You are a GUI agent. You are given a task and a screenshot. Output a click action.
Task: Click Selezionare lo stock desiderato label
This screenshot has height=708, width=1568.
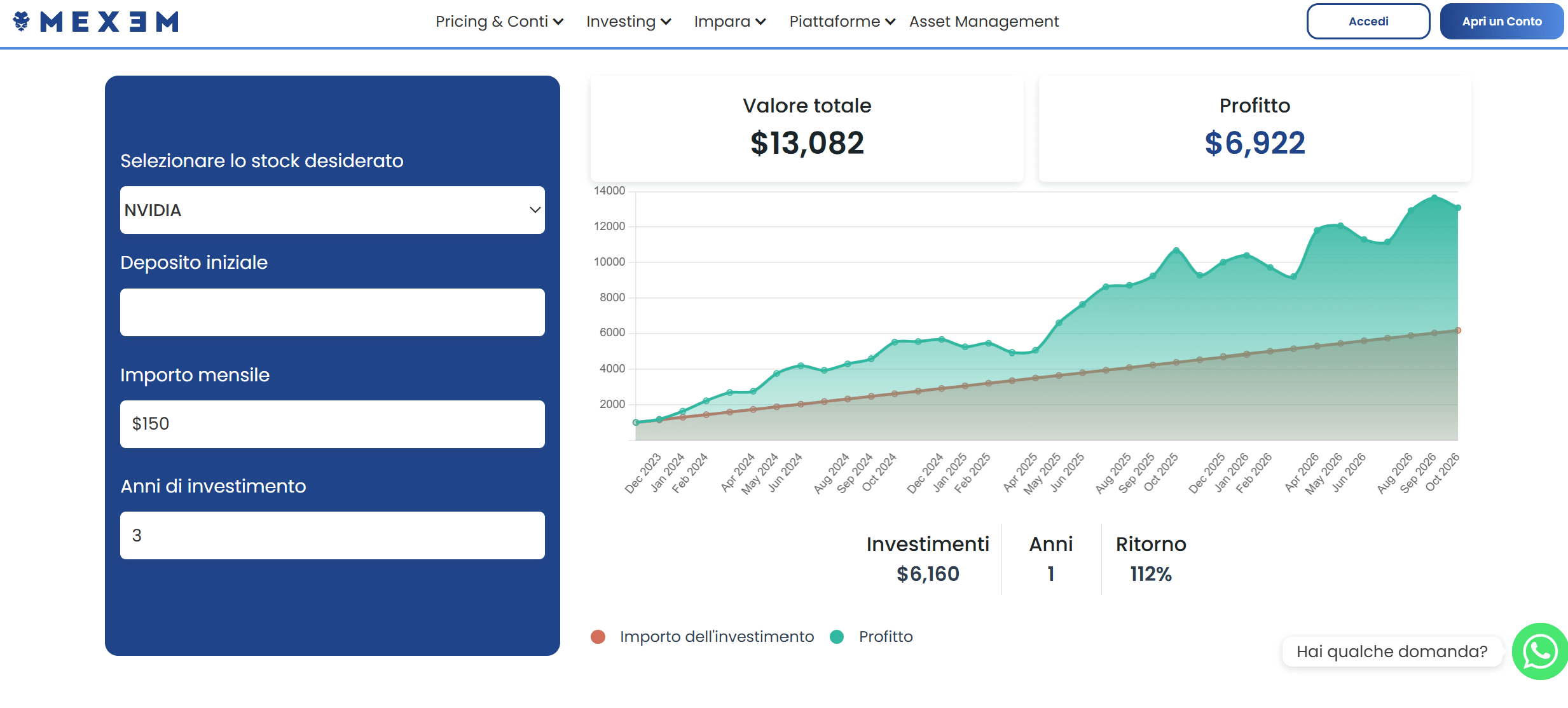[262, 161]
